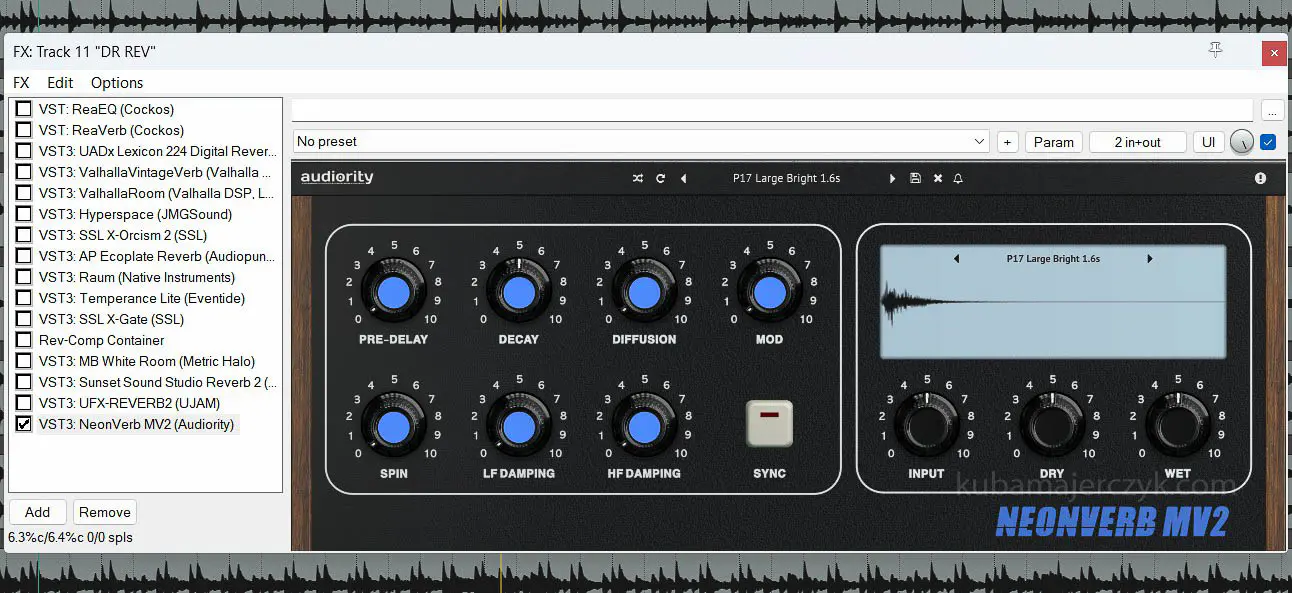Click the shuffle random preset icon

(638, 179)
